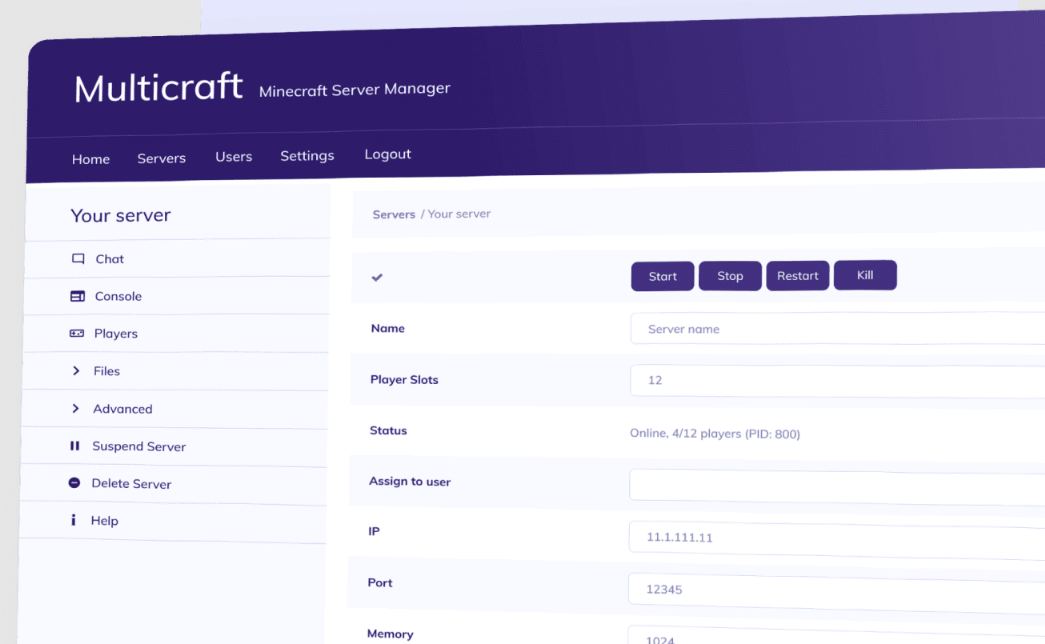
Task: Click the Multicraft logo title
Action: click(159, 88)
